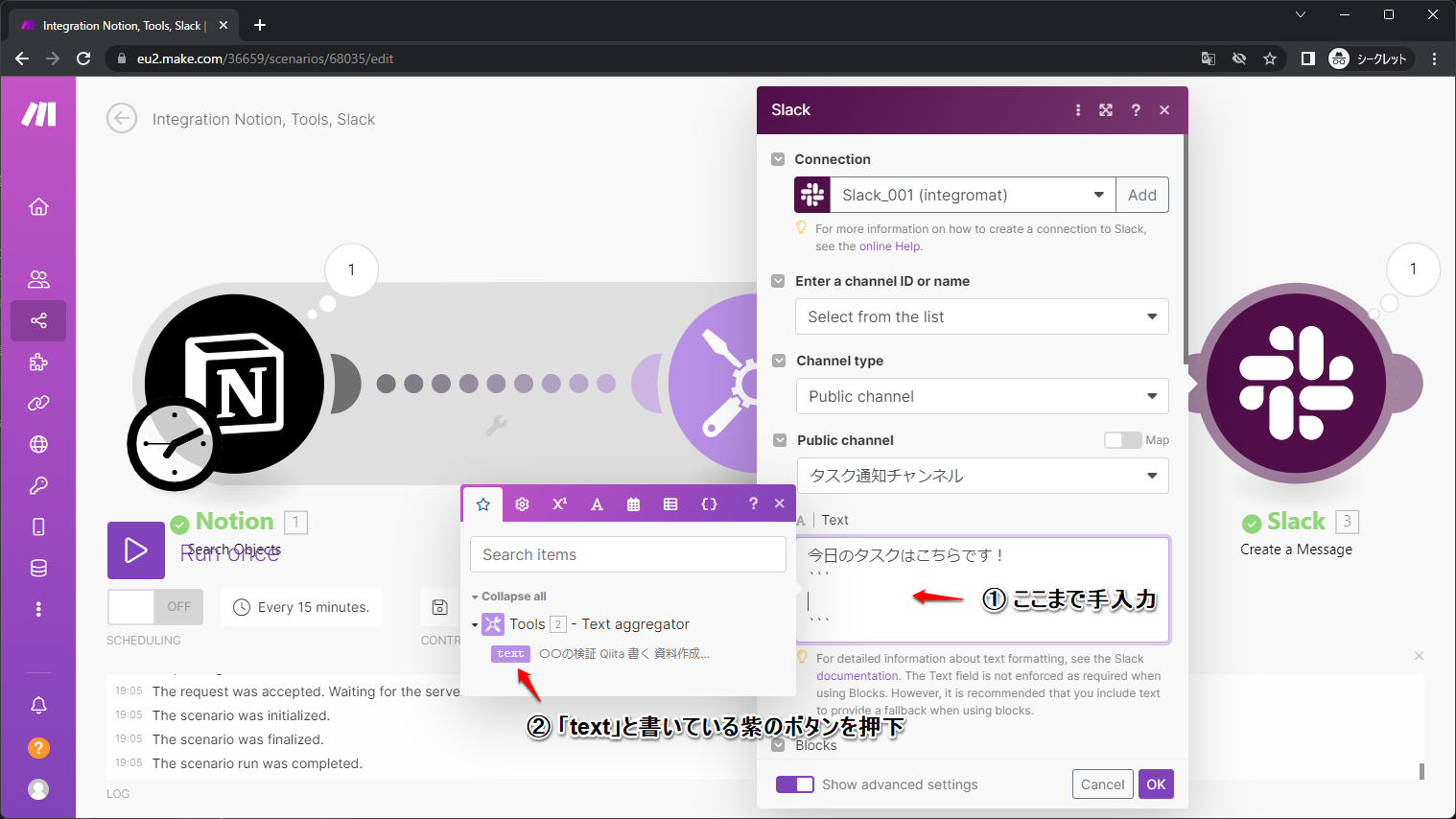Reload the page in Chrome
Image resolution: width=1456 pixels, height=819 pixels.
coord(83,58)
